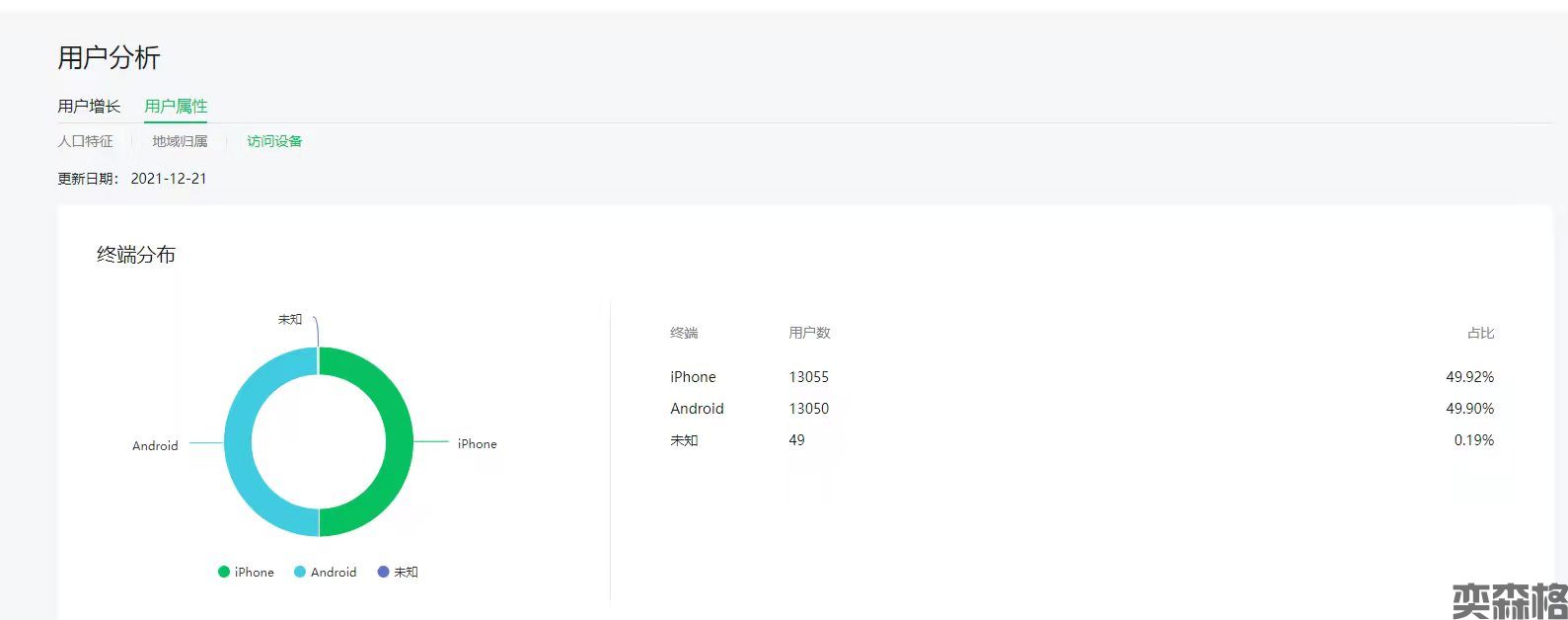Toggle 未知 legend purple dot

[383, 572]
